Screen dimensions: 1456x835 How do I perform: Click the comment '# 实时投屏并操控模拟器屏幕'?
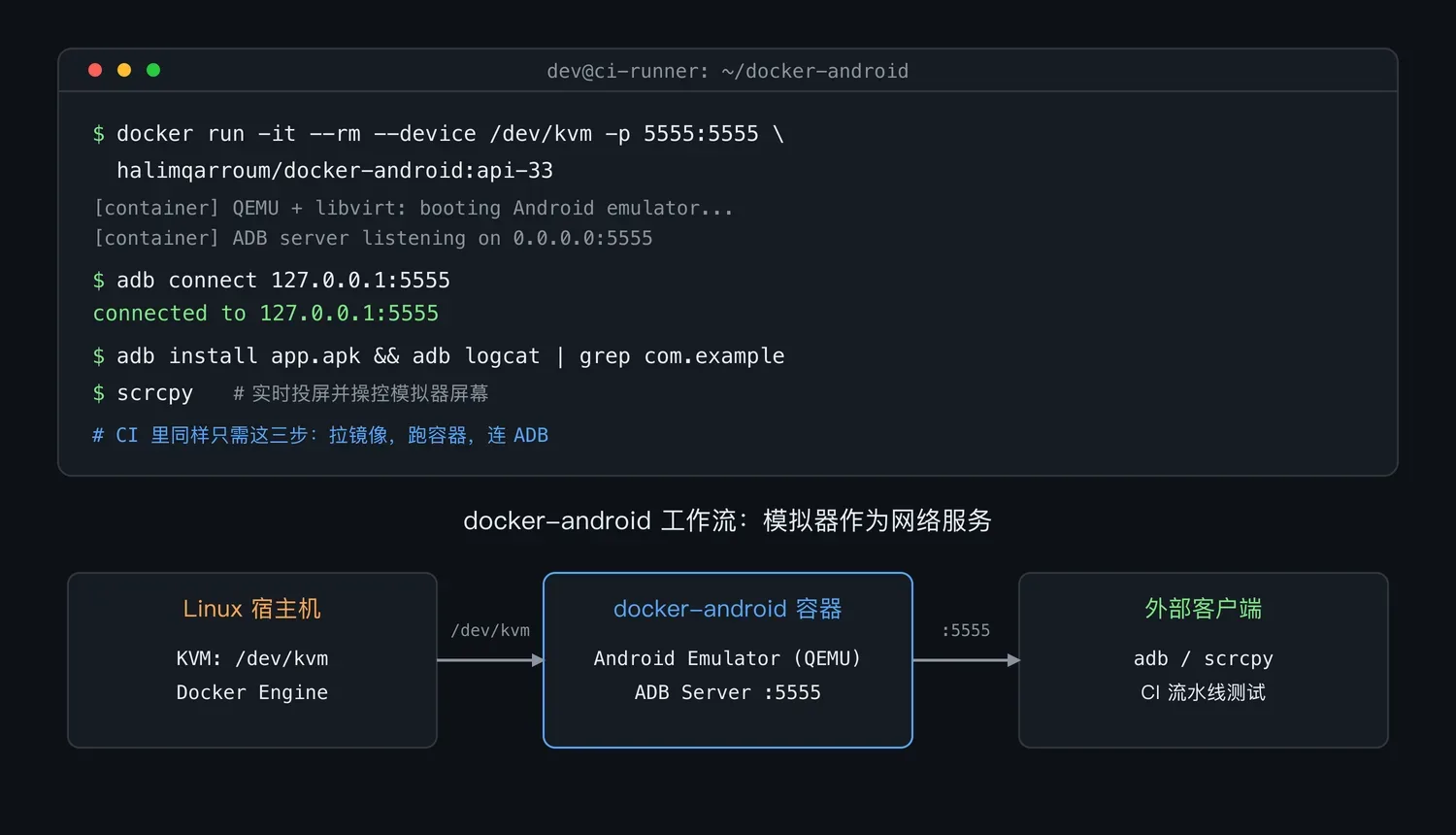(x=361, y=393)
